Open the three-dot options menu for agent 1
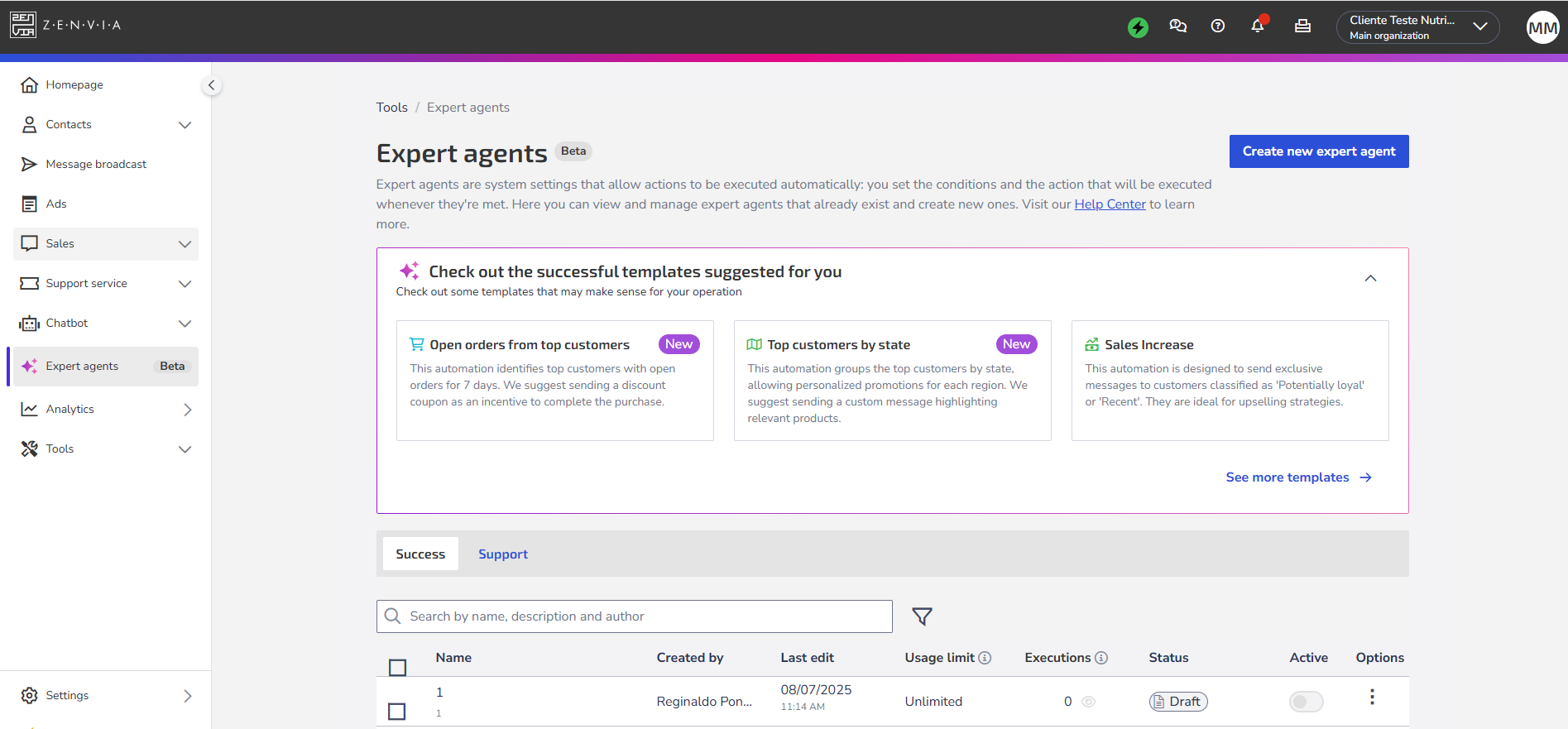Image resolution: width=1568 pixels, height=729 pixels. 1372,697
